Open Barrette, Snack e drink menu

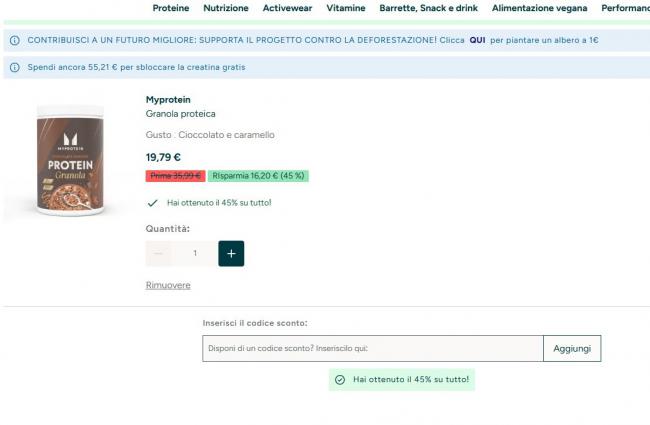click(x=428, y=8)
